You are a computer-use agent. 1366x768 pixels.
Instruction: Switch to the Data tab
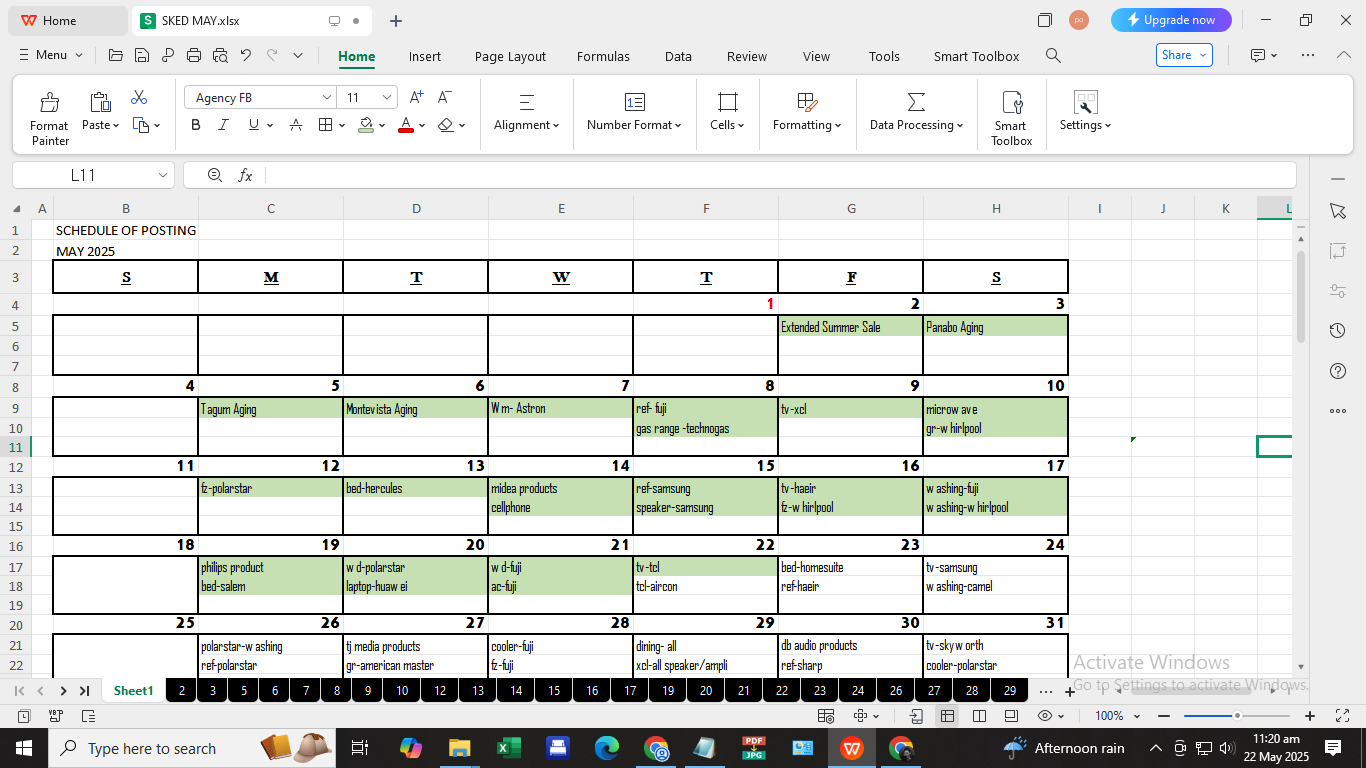point(678,56)
